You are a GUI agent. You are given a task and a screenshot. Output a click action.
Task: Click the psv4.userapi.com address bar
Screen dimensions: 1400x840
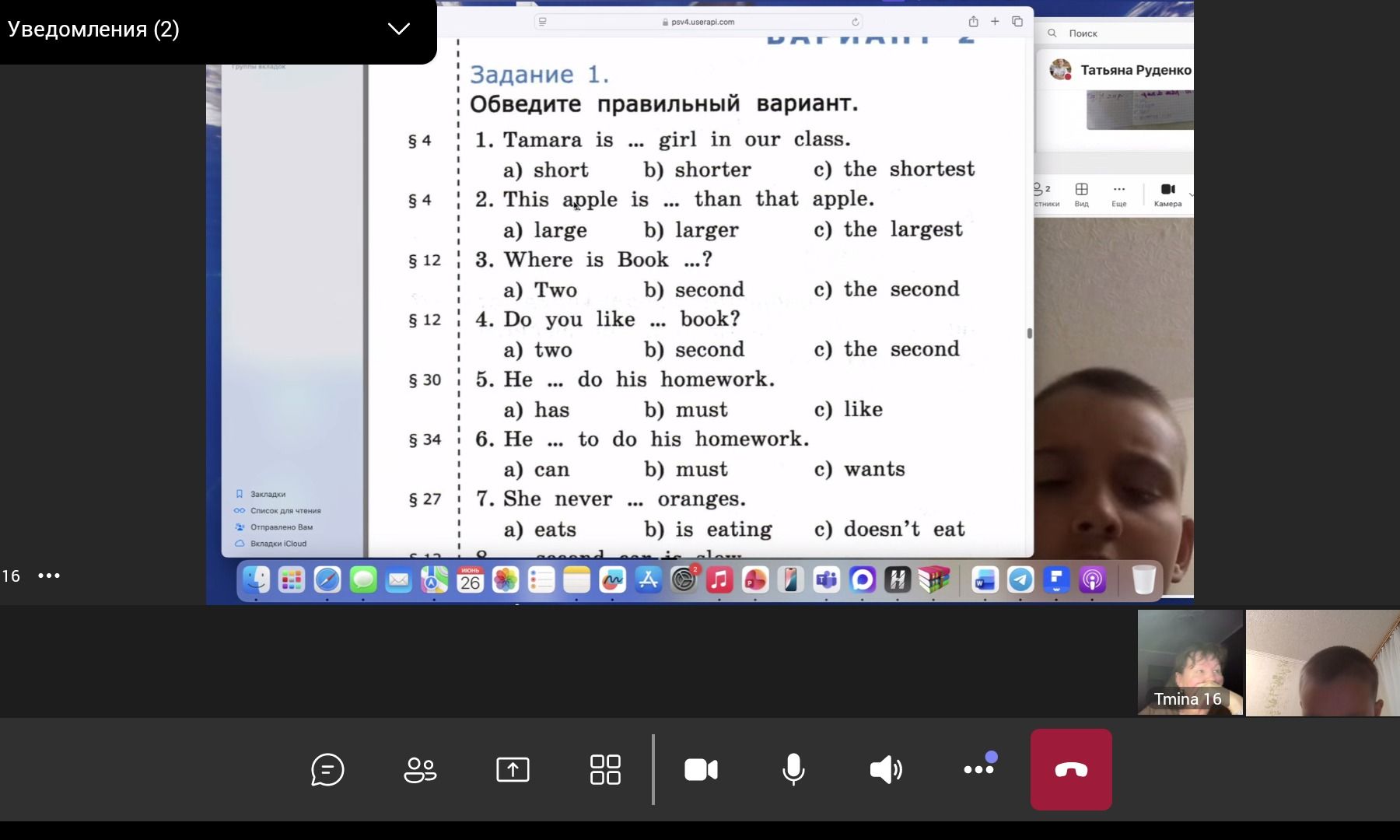coord(698,22)
